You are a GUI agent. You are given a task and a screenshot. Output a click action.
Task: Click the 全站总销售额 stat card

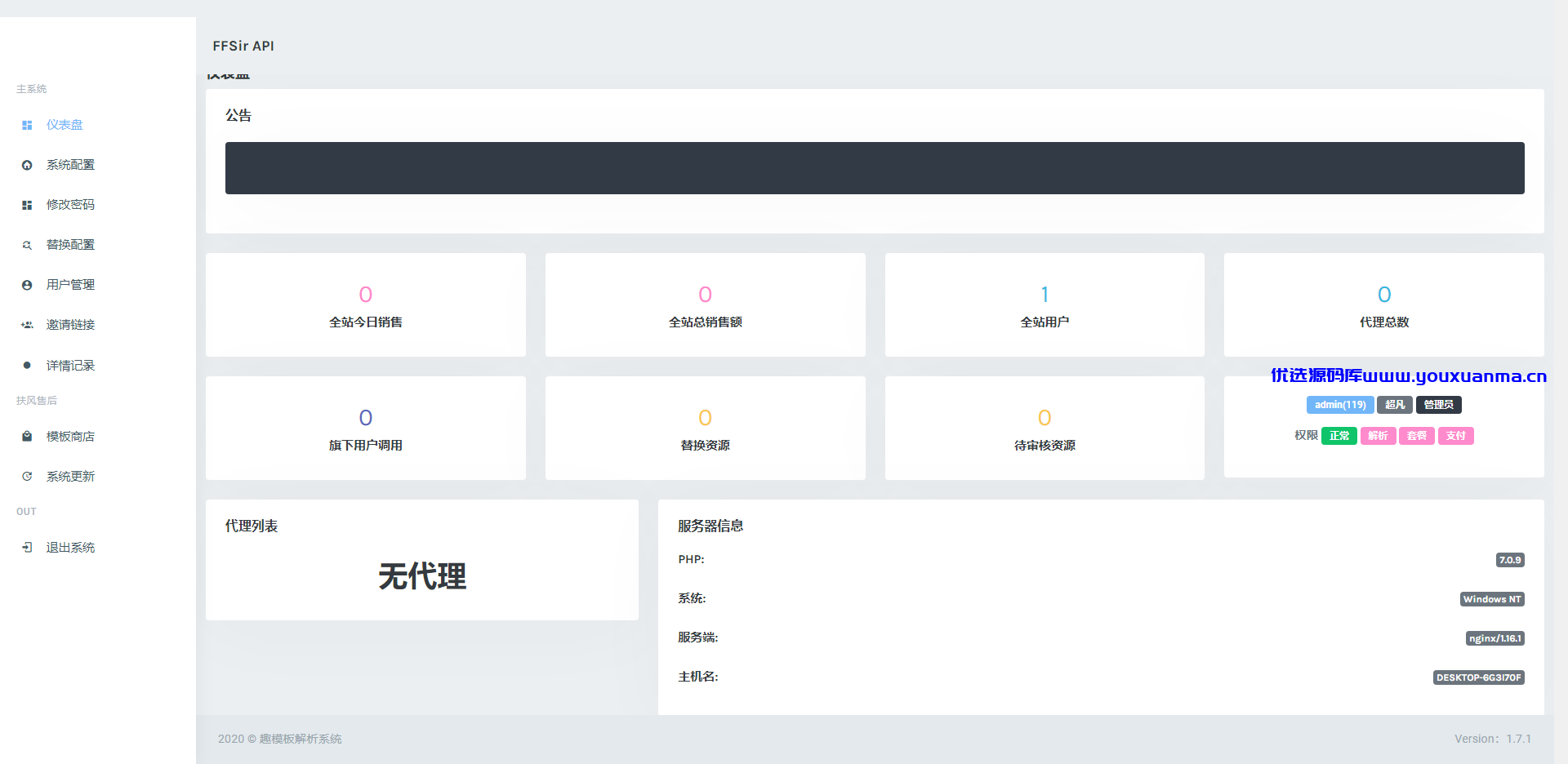(x=706, y=304)
